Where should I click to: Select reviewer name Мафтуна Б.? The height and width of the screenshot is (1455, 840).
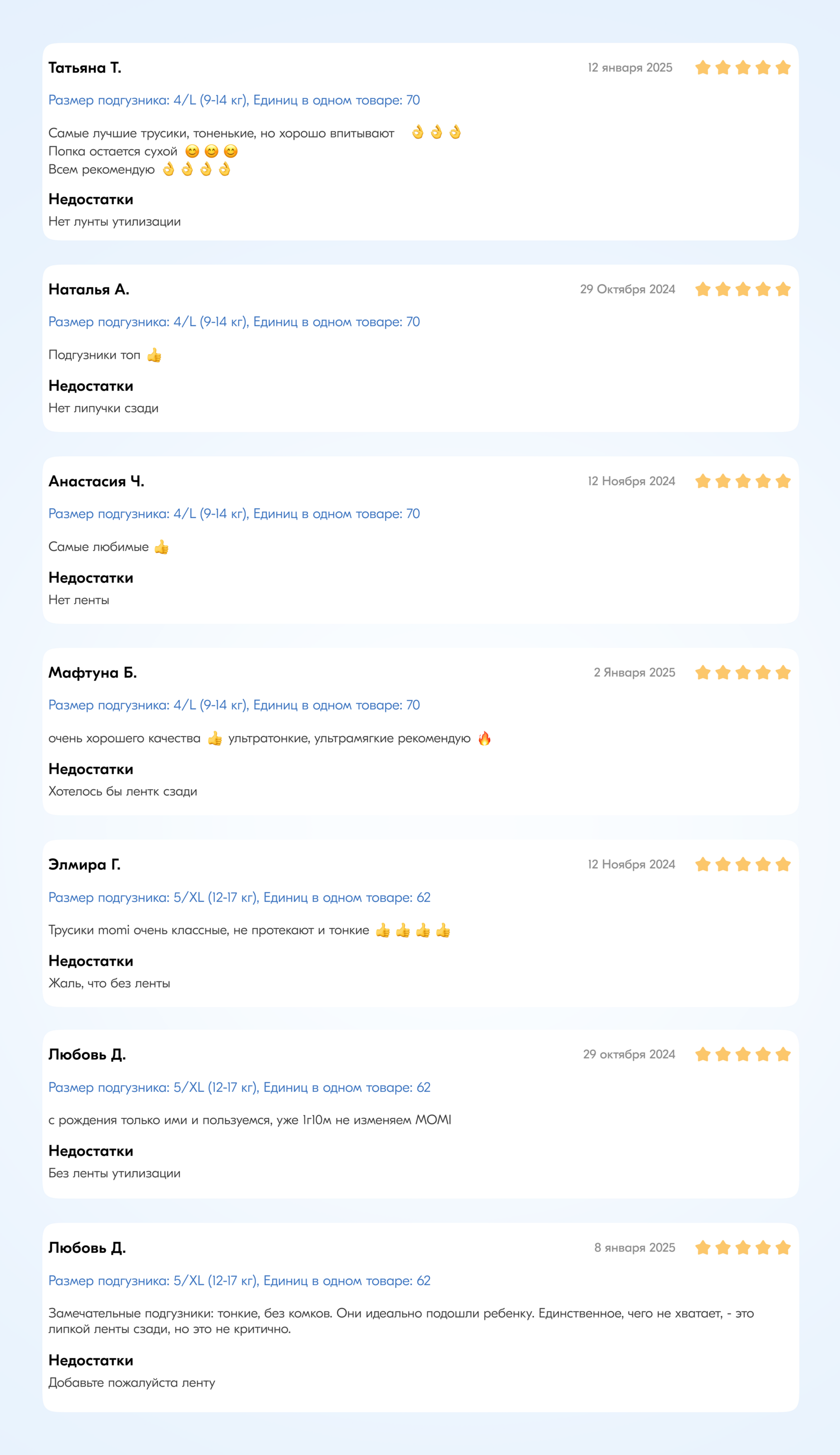pyautogui.click(x=92, y=672)
